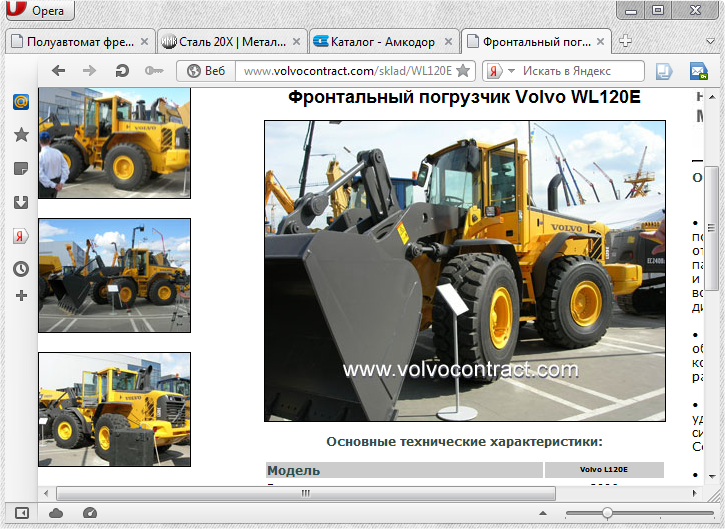Click Основные технические характеристики heading
The width and height of the screenshot is (725, 529).
465,442
